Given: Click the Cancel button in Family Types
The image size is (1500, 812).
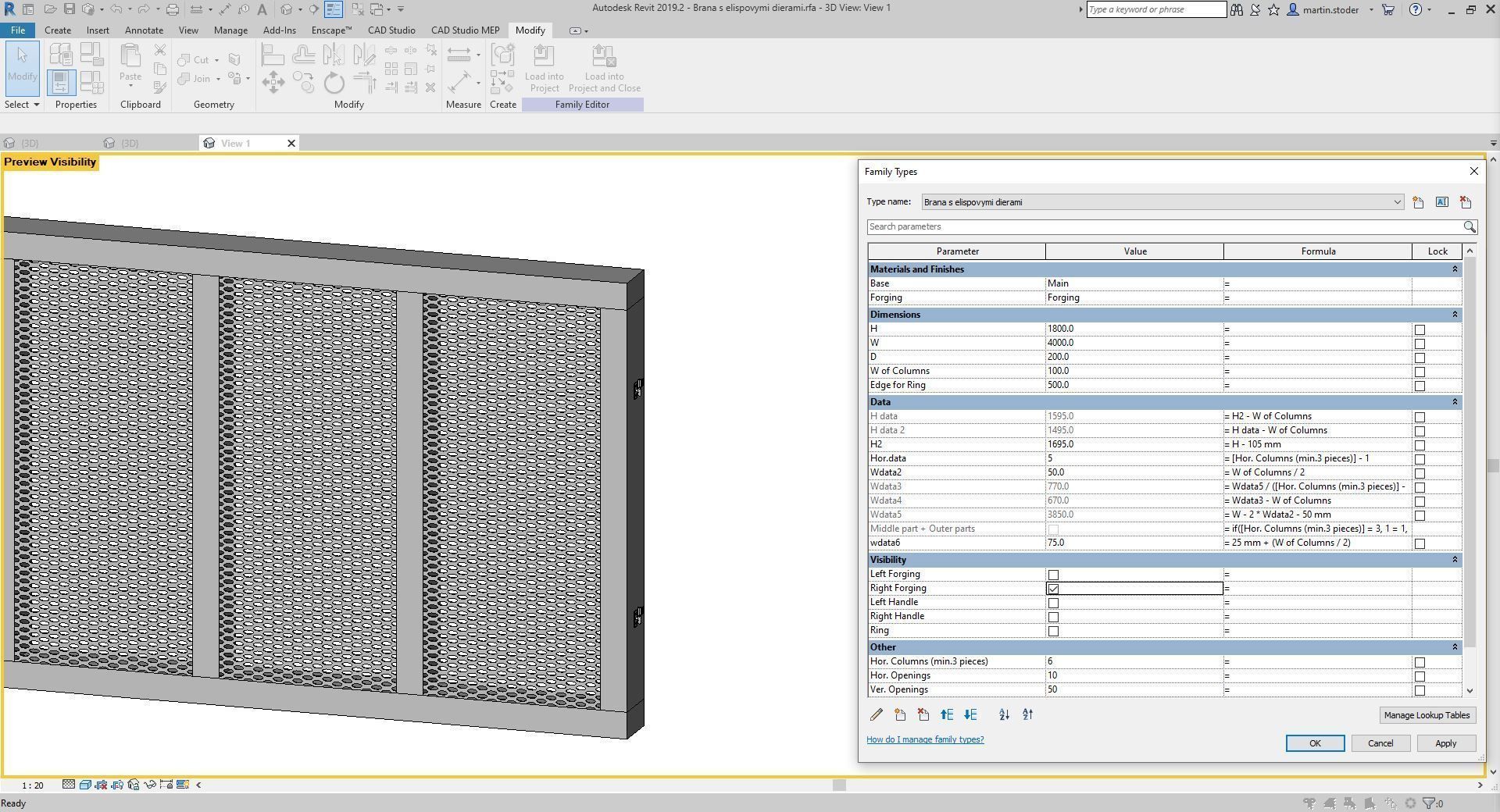Looking at the screenshot, I should [x=1380, y=743].
